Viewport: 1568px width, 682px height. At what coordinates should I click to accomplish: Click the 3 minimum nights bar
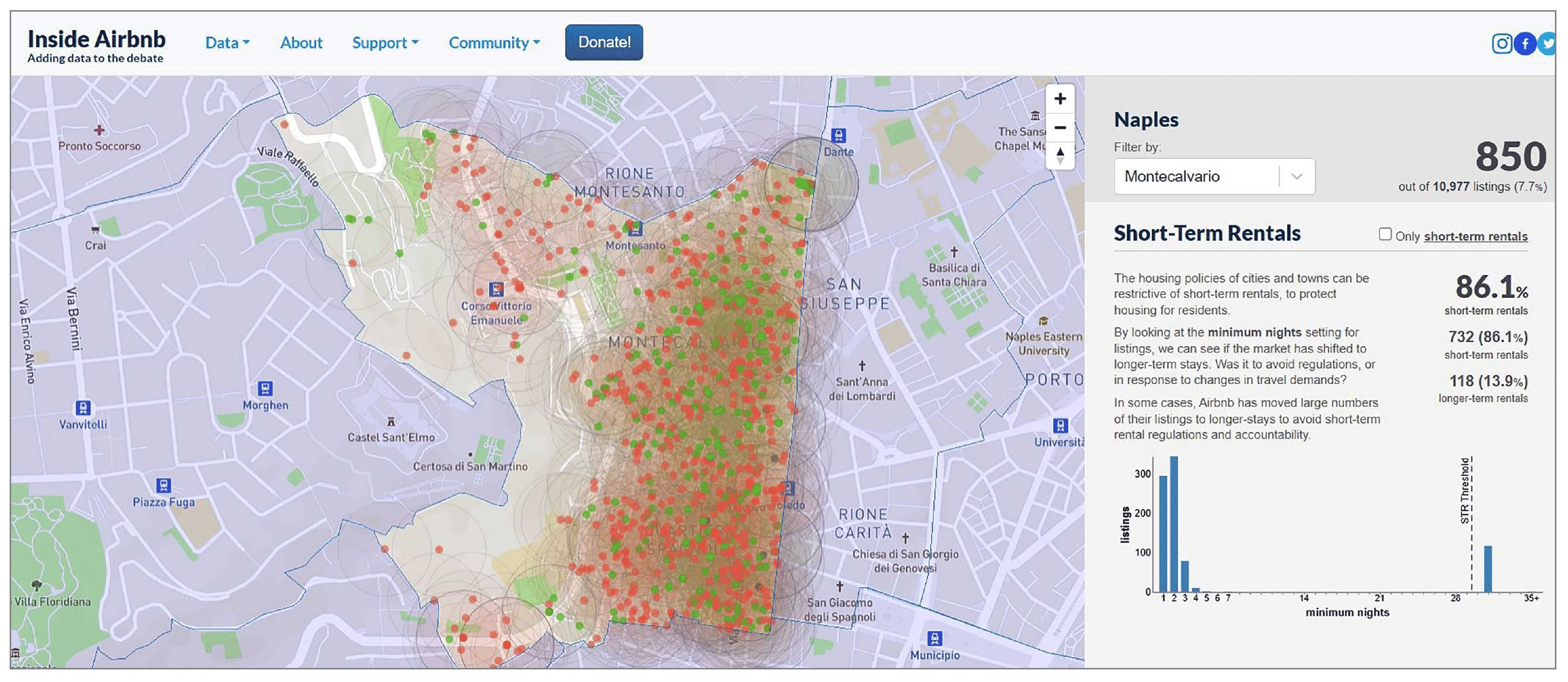coord(1184,576)
